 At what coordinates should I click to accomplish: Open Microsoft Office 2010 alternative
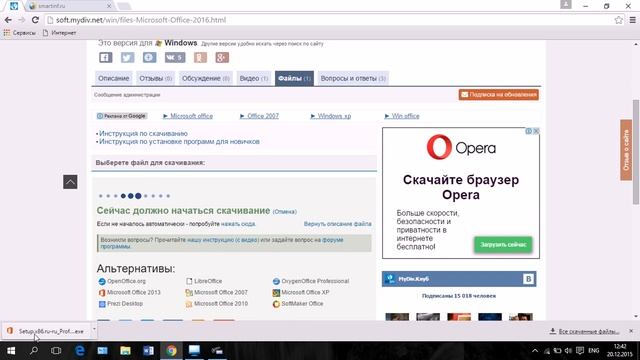coord(221,304)
